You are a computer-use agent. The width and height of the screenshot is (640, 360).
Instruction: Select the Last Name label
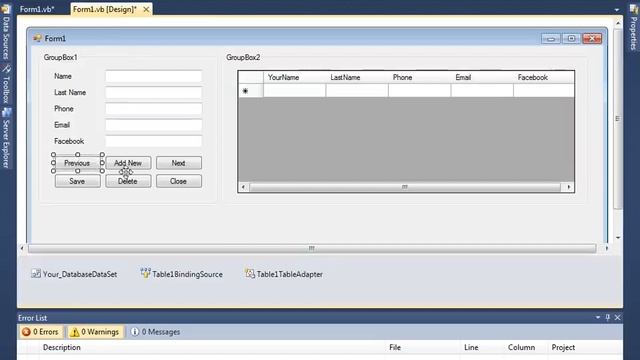70,93
